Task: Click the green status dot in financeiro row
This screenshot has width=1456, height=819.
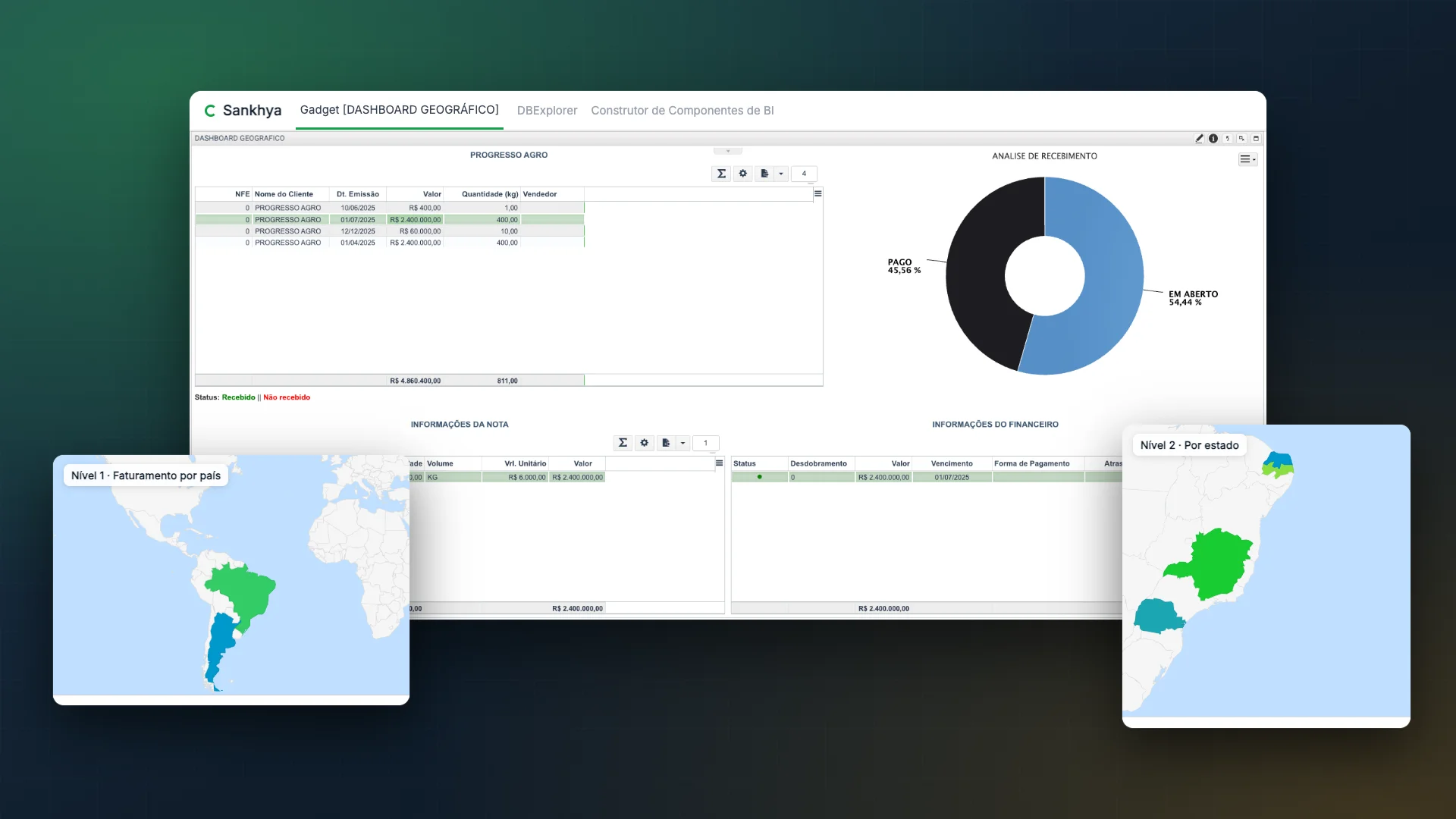Action: pyautogui.click(x=759, y=477)
